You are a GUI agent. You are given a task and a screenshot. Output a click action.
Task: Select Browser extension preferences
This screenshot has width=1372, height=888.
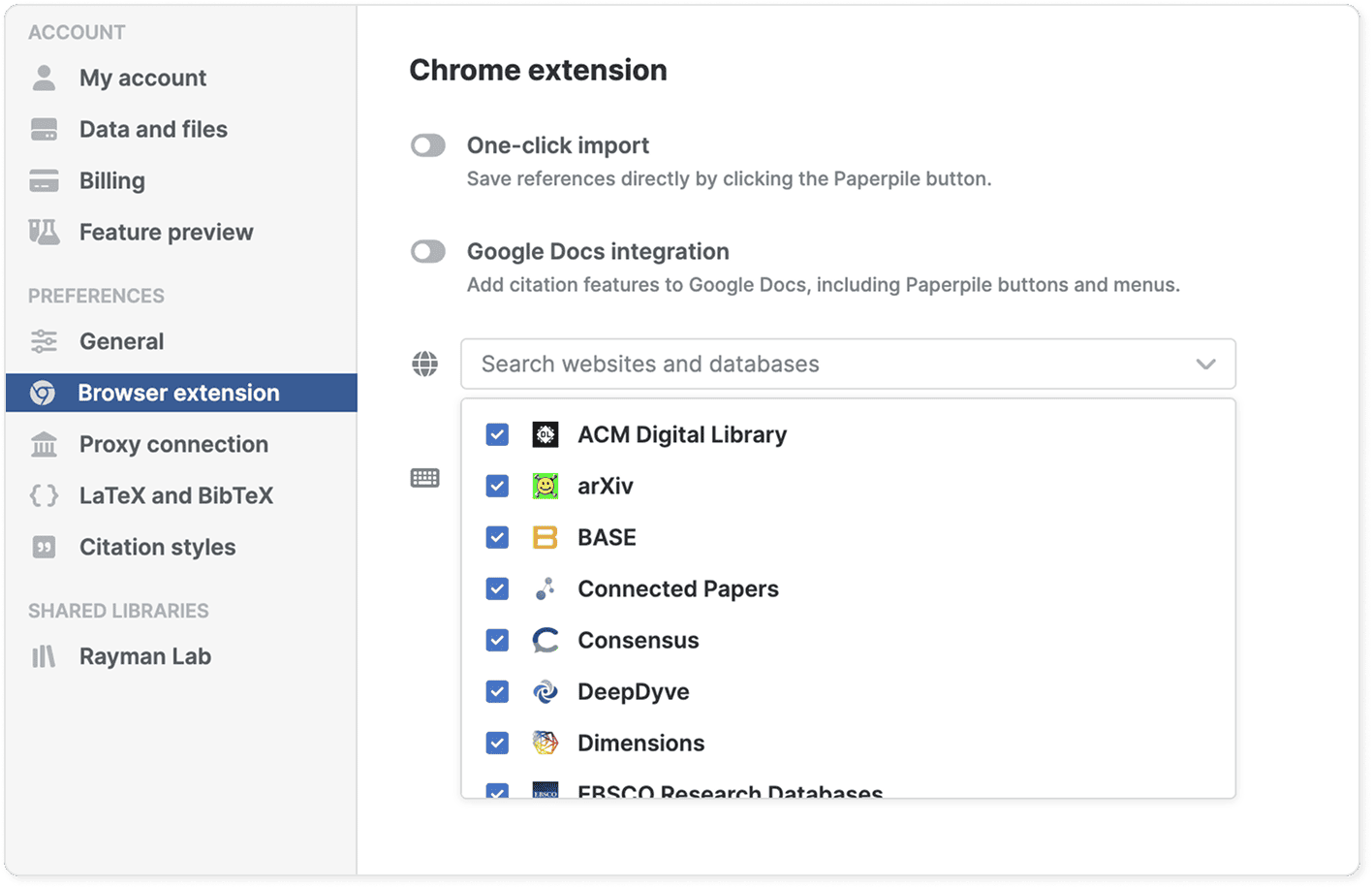[181, 393]
